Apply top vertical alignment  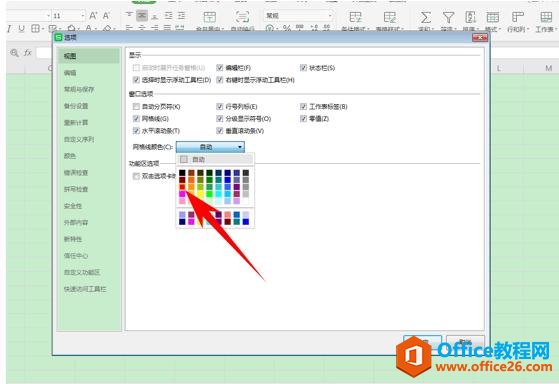[129, 15]
